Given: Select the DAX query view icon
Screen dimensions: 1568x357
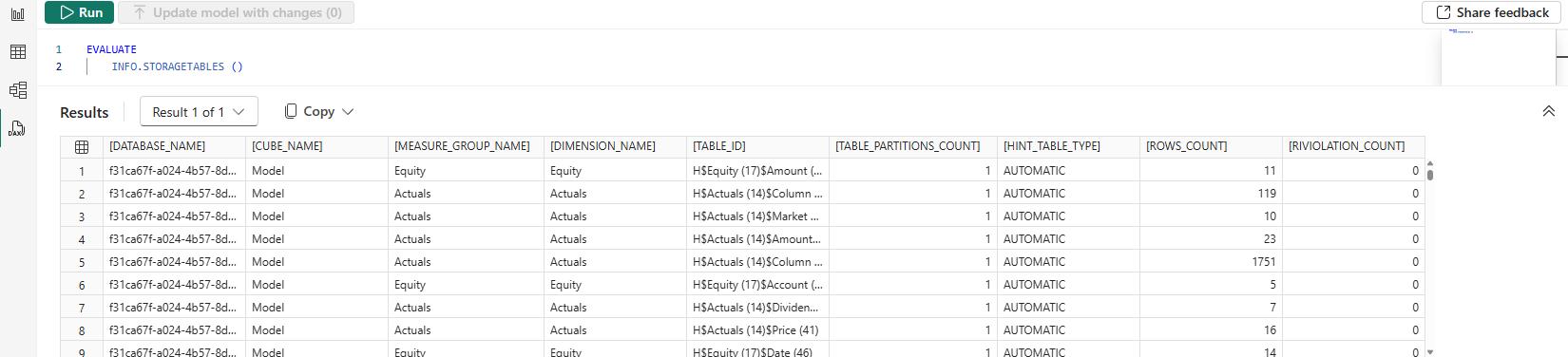Looking at the screenshot, I should (17, 127).
